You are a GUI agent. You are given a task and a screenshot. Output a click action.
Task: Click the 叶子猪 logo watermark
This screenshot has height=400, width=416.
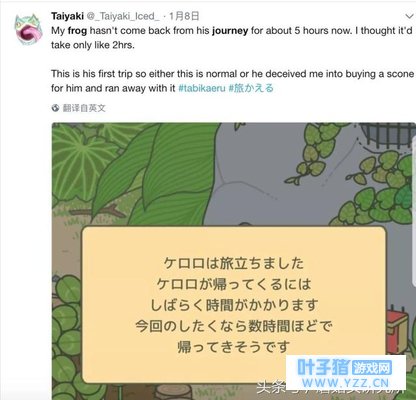323,368
